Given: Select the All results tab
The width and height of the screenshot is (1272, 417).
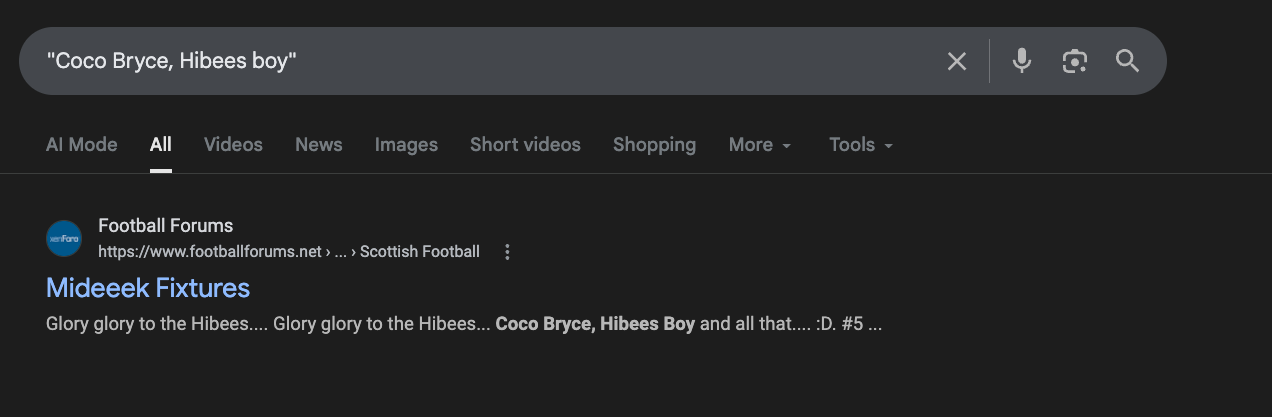Looking at the screenshot, I should (161, 145).
